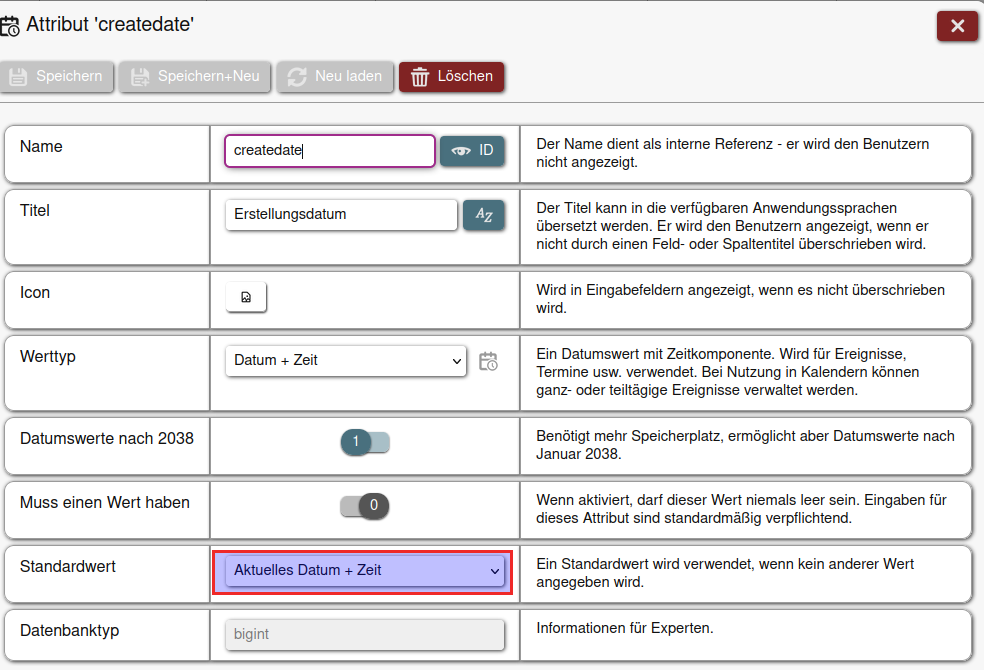Click the Neu laden button label

coord(348,77)
